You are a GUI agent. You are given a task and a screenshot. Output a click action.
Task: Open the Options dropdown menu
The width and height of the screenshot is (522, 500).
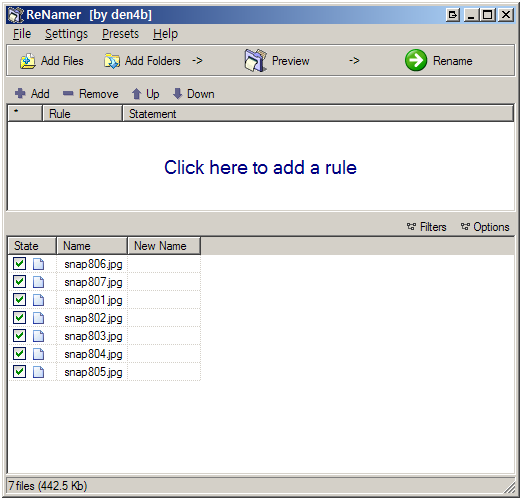point(485,227)
